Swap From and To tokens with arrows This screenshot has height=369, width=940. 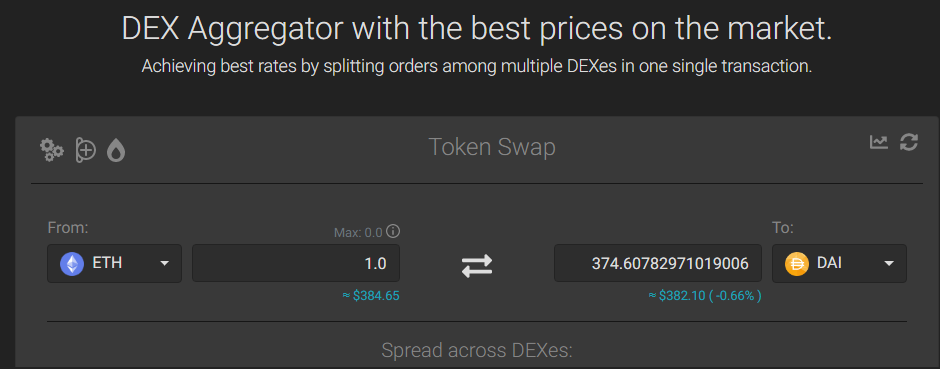pyautogui.click(x=477, y=265)
